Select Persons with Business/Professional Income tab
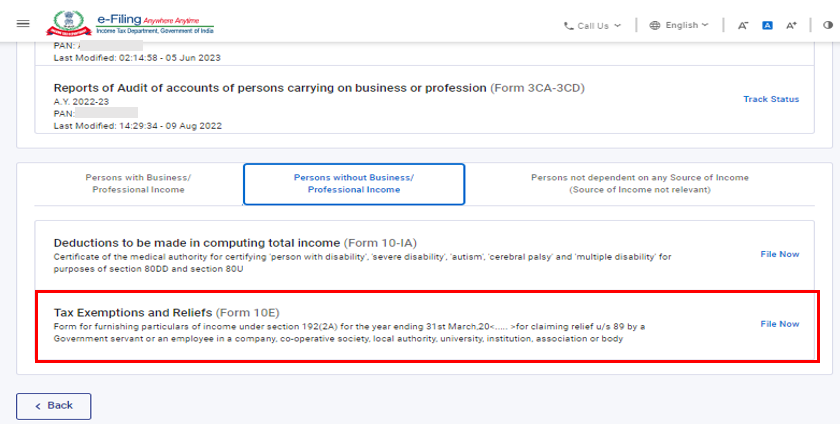Viewport: 840px width, 424px height. [138, 183]
